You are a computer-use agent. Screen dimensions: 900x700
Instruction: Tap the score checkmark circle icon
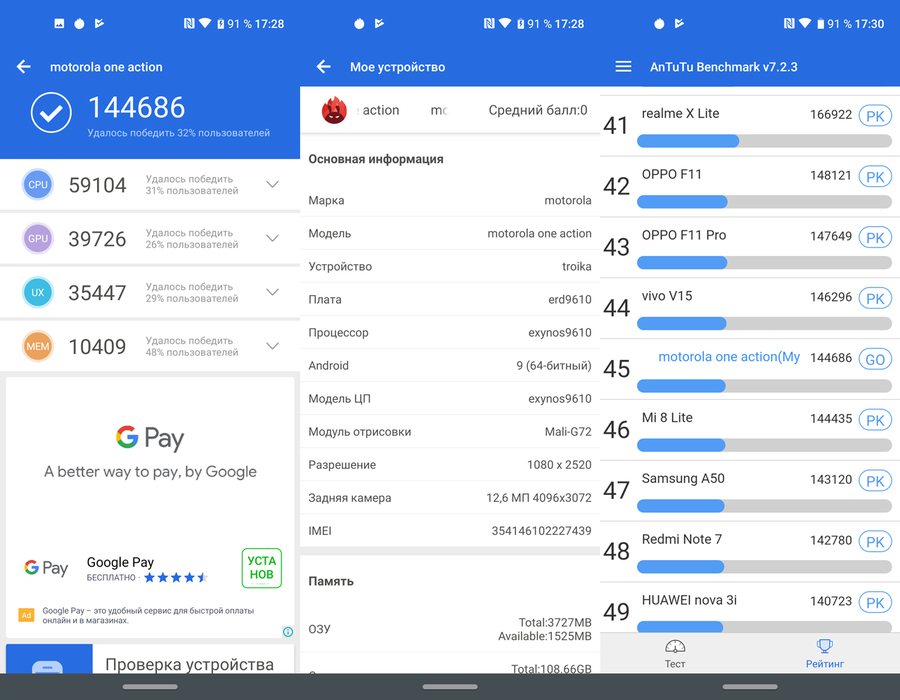(51, 112)
